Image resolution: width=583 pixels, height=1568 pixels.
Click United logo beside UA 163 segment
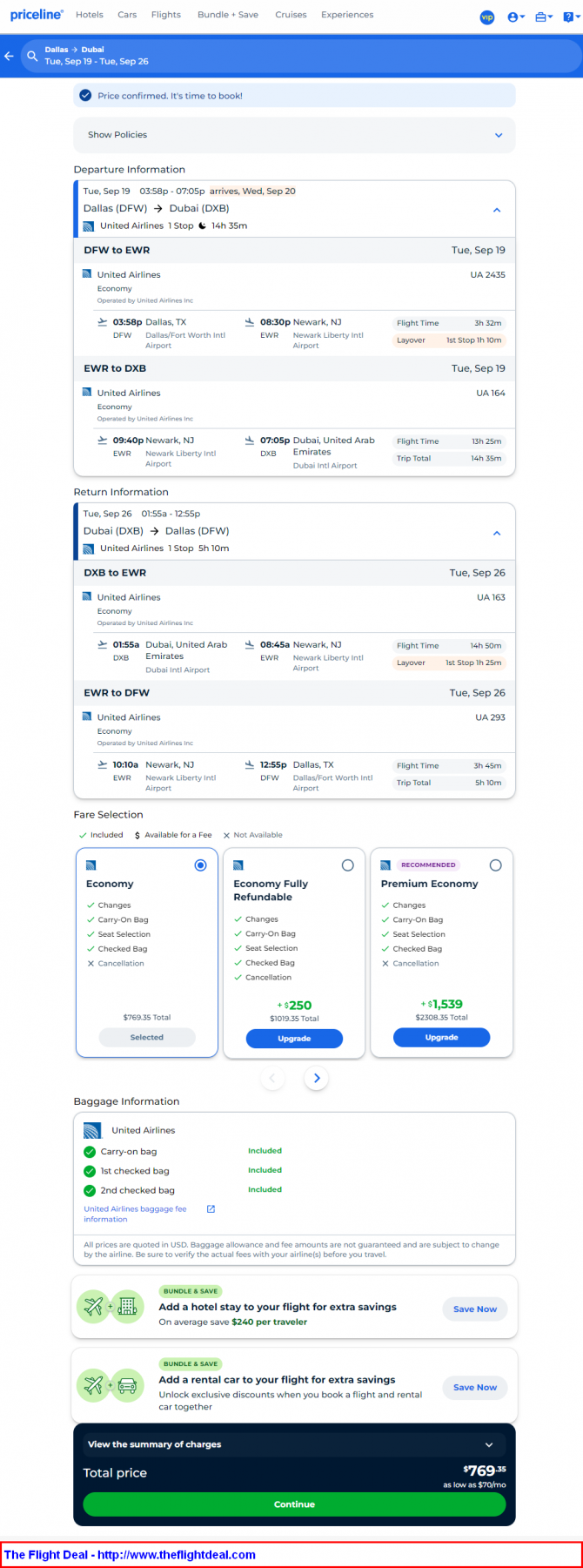[x=87, y=597]
